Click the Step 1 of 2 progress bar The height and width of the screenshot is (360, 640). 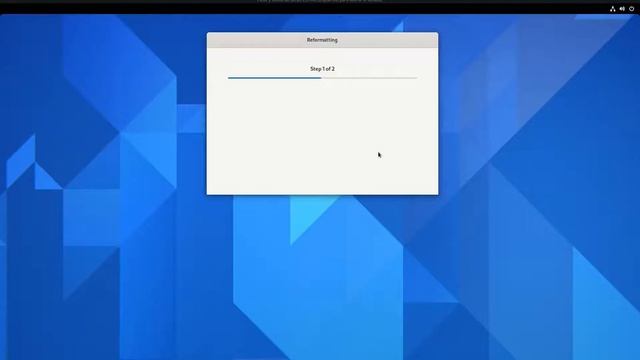[x=322, y=78]
